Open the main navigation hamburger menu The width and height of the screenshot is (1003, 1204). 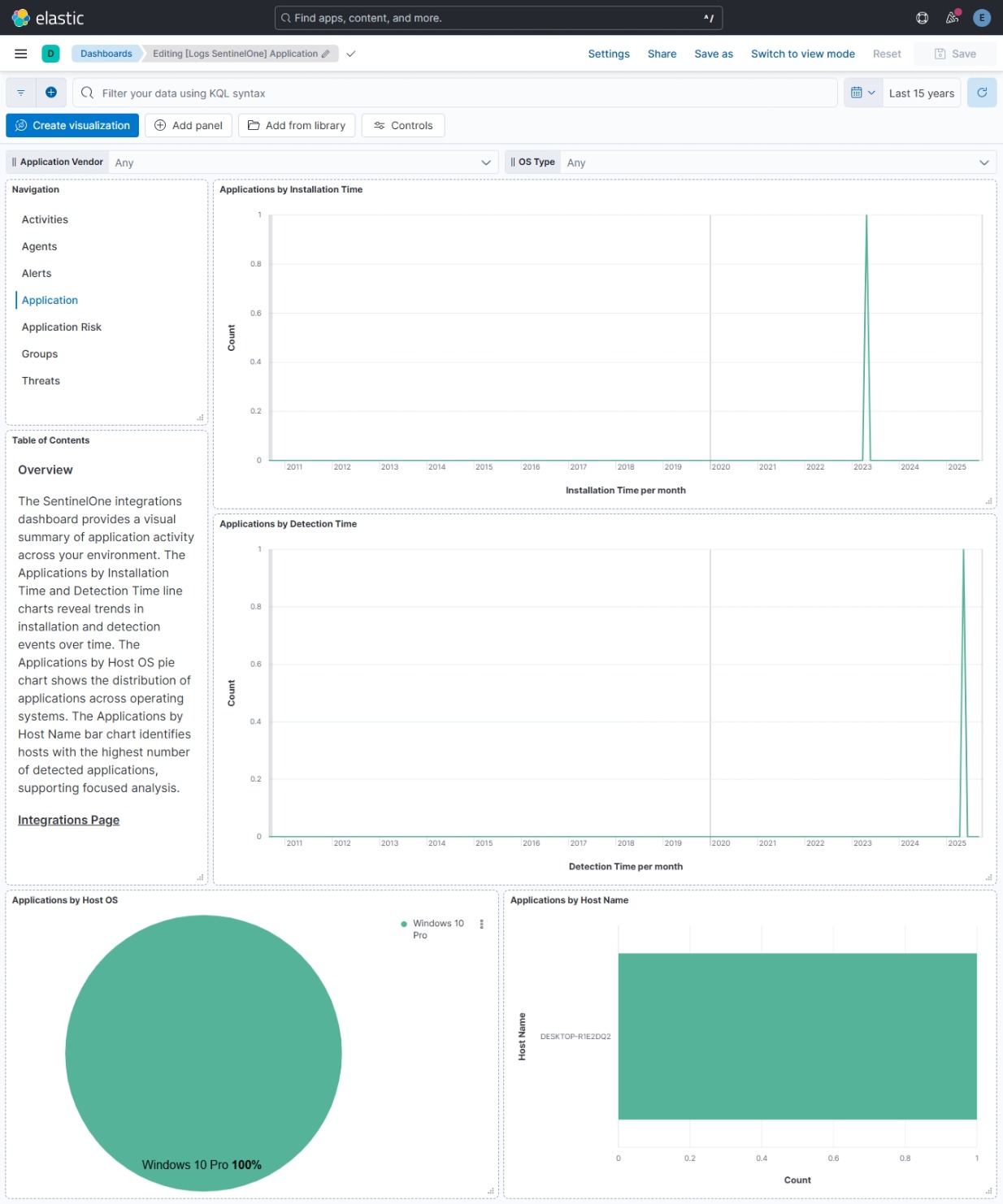[x=20, y=54]
